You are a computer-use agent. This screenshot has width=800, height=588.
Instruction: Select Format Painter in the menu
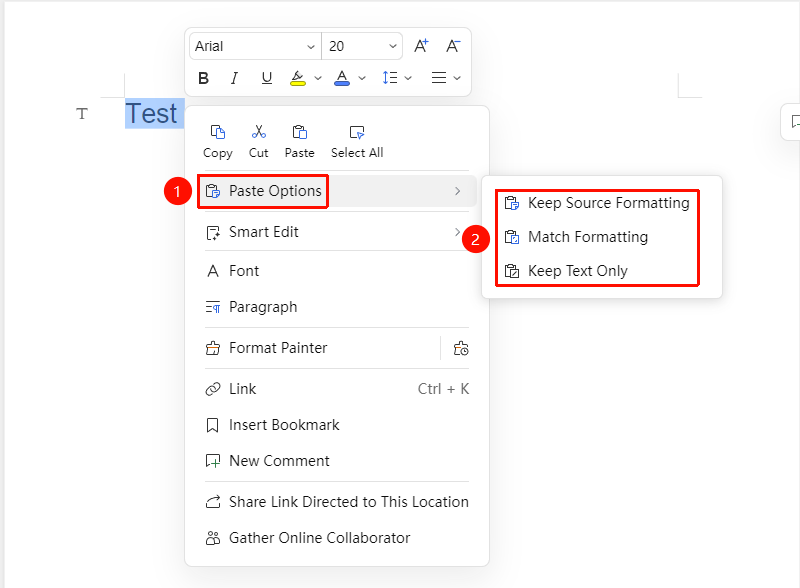coord(319,348)
